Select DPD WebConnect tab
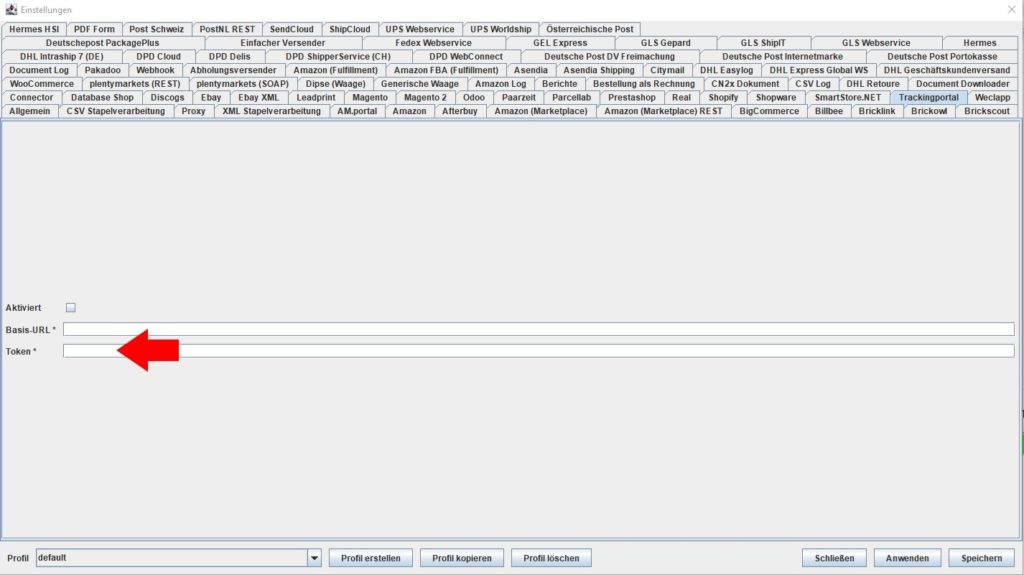1024x575 pixels. click(466, 57)
